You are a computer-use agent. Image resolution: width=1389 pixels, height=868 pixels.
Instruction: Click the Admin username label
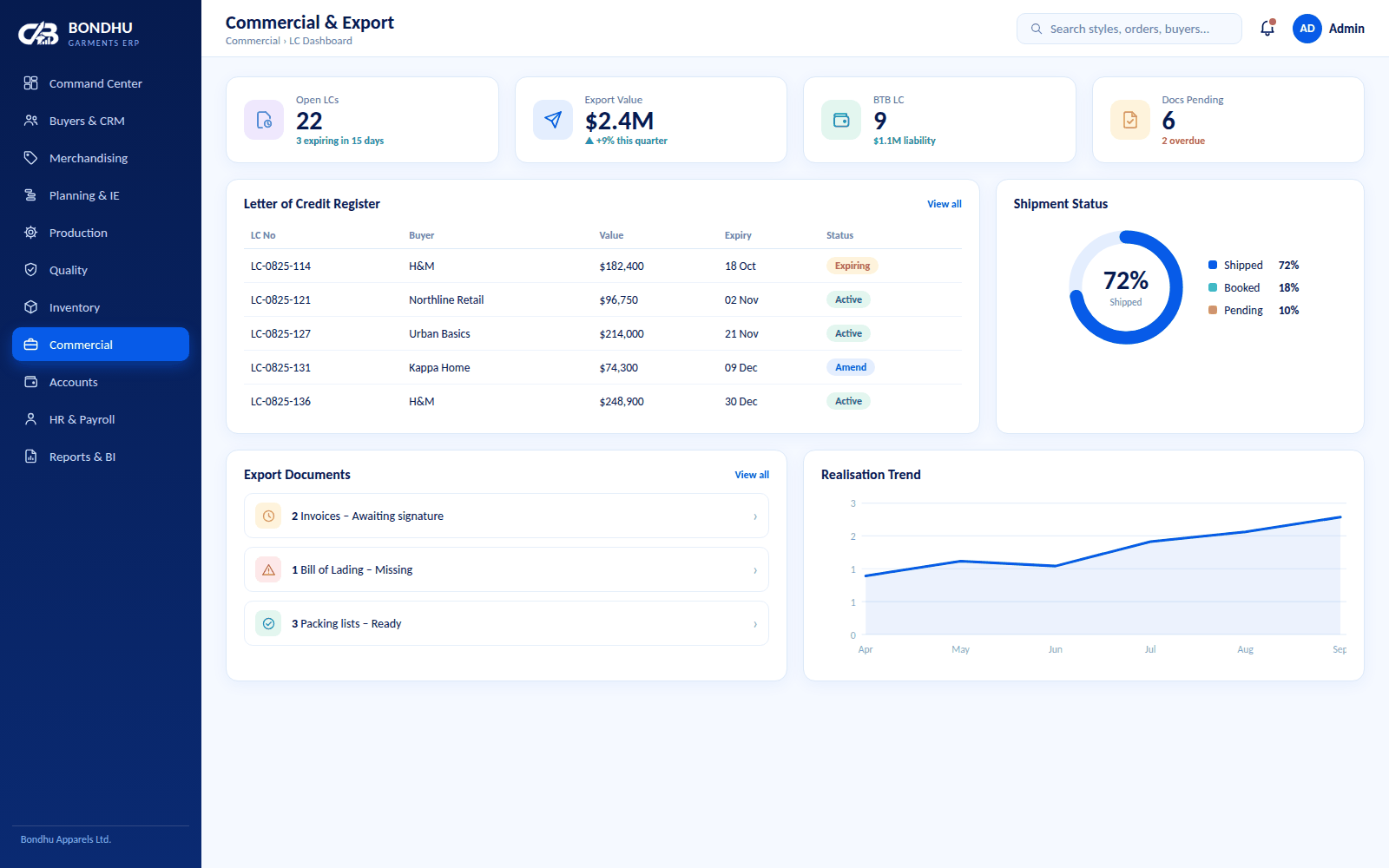(1346, 29)
